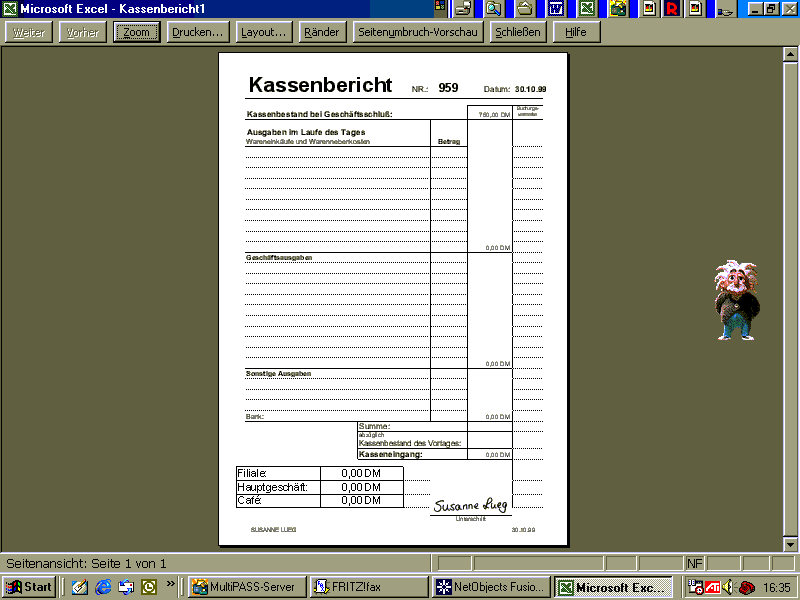Click the Internet Explorer quick launch icon
The height and width of the screenshot is (600, 800).
pyautogui.click(x=103, y=587)
